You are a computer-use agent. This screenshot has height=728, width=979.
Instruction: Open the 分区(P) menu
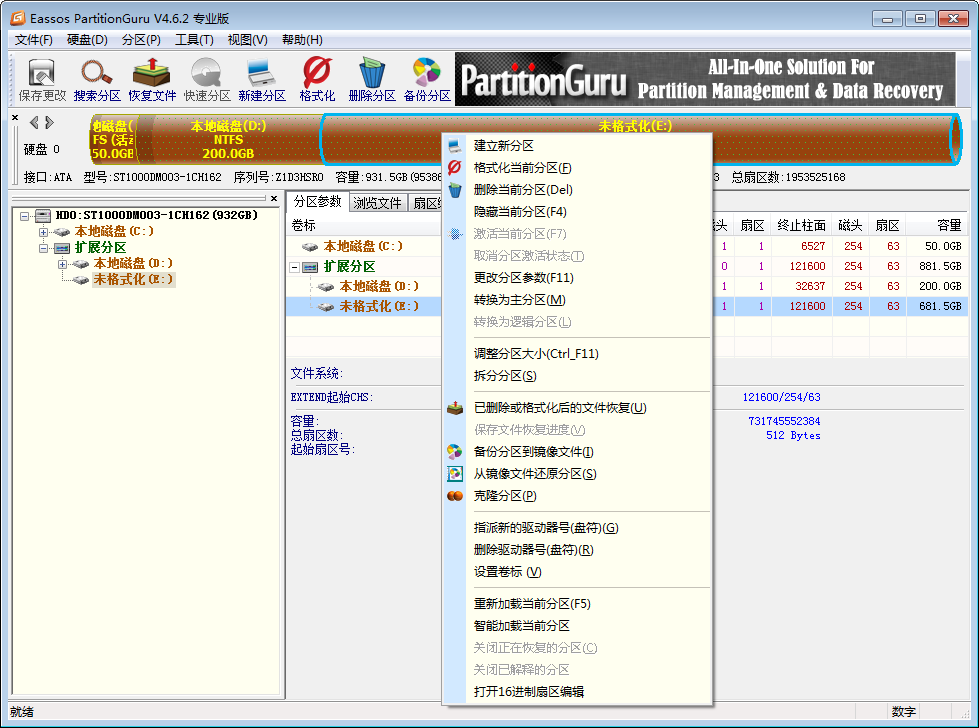[141, 40]
